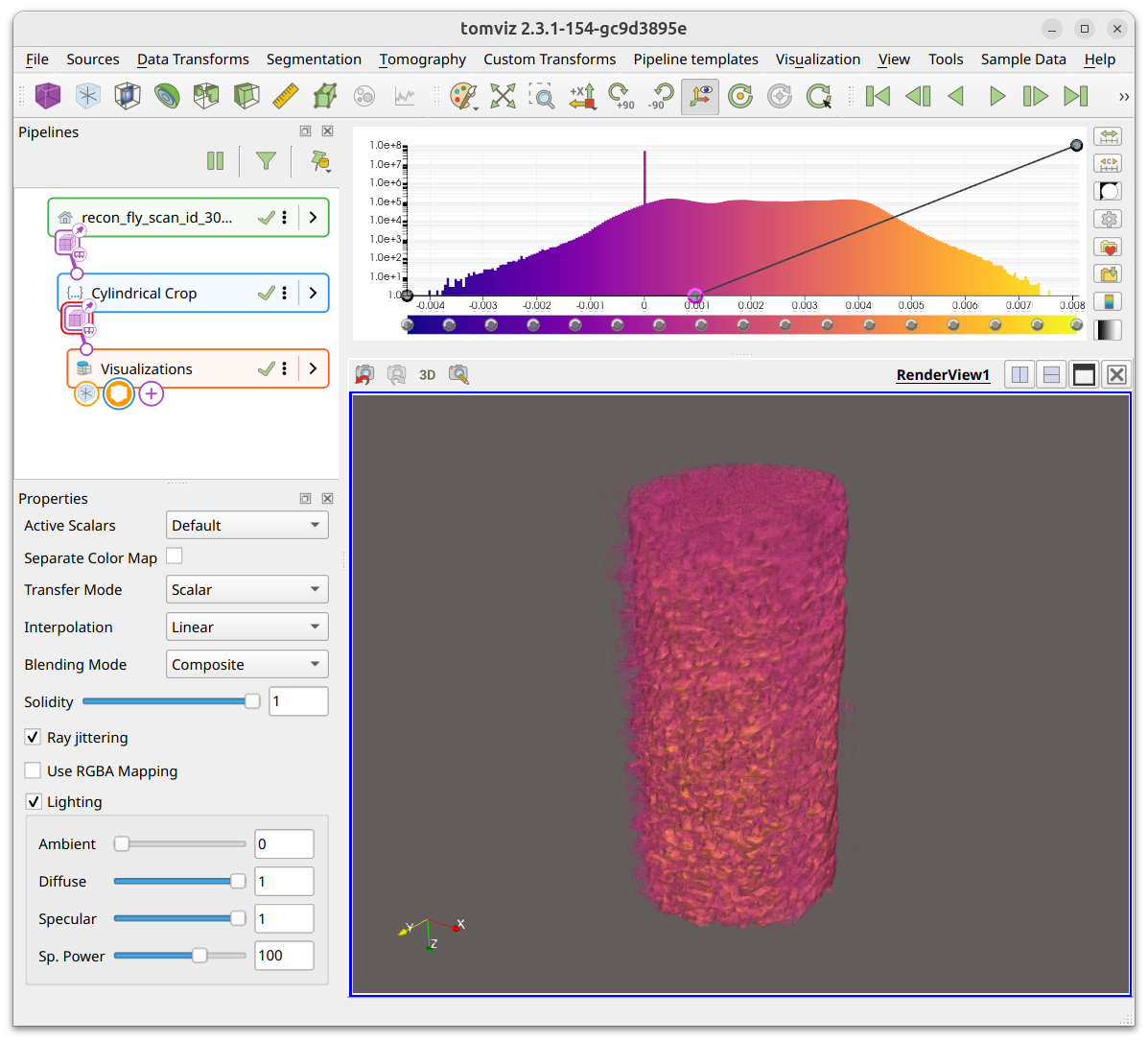Viewport: 1148px width, 1042px height.
Task: Click the Ambient slider handle
Action: pyautogui.click(x=122, y=843)
